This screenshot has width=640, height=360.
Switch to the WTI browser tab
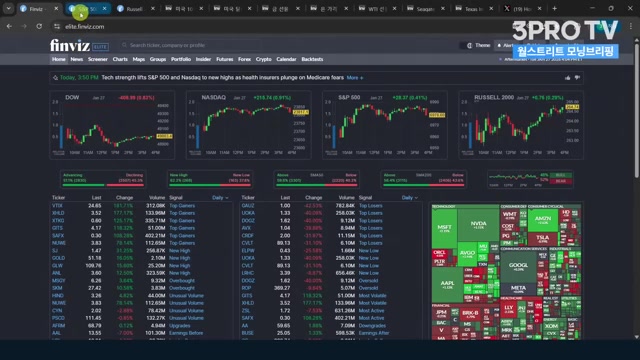tap(376, 9)
